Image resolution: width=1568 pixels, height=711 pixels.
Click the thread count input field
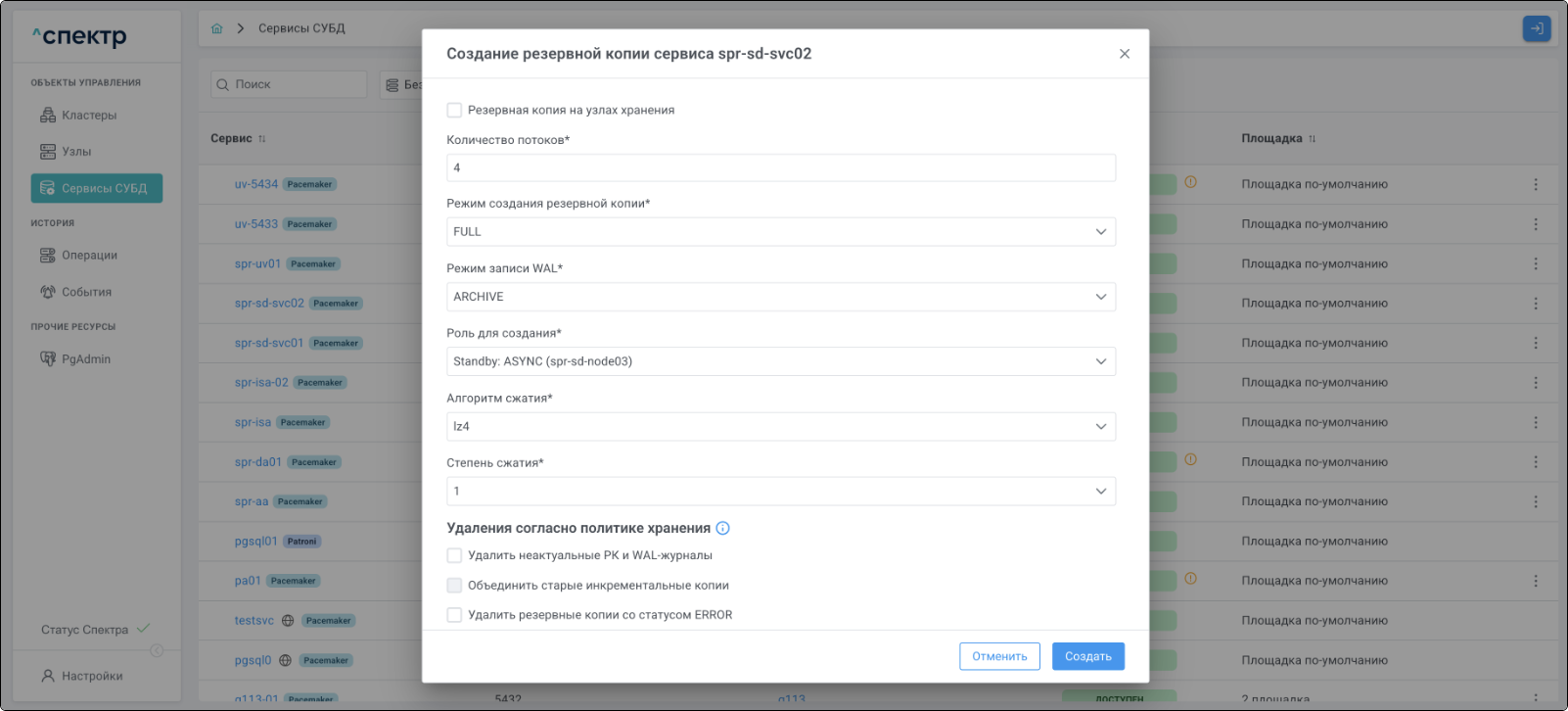tap(780, 167)
